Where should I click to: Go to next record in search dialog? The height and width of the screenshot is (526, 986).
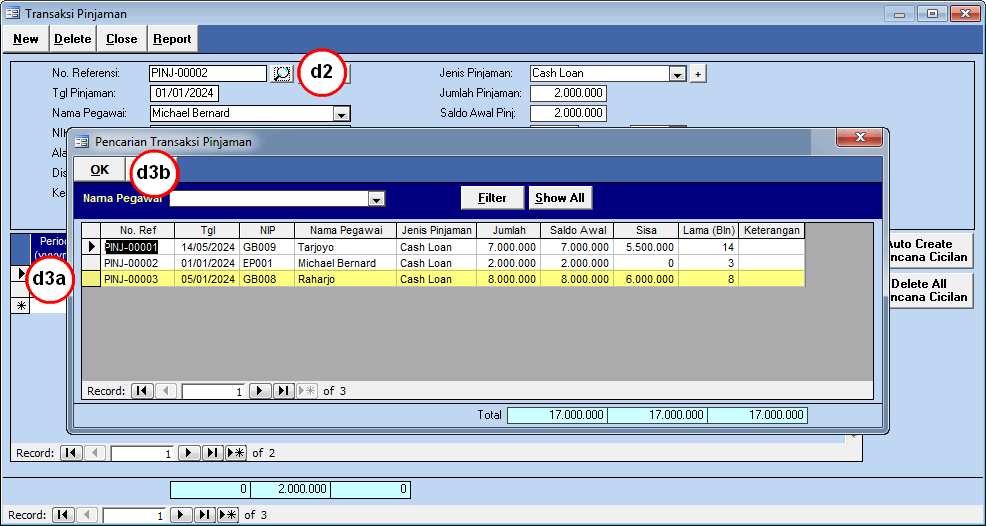(259, 391)
